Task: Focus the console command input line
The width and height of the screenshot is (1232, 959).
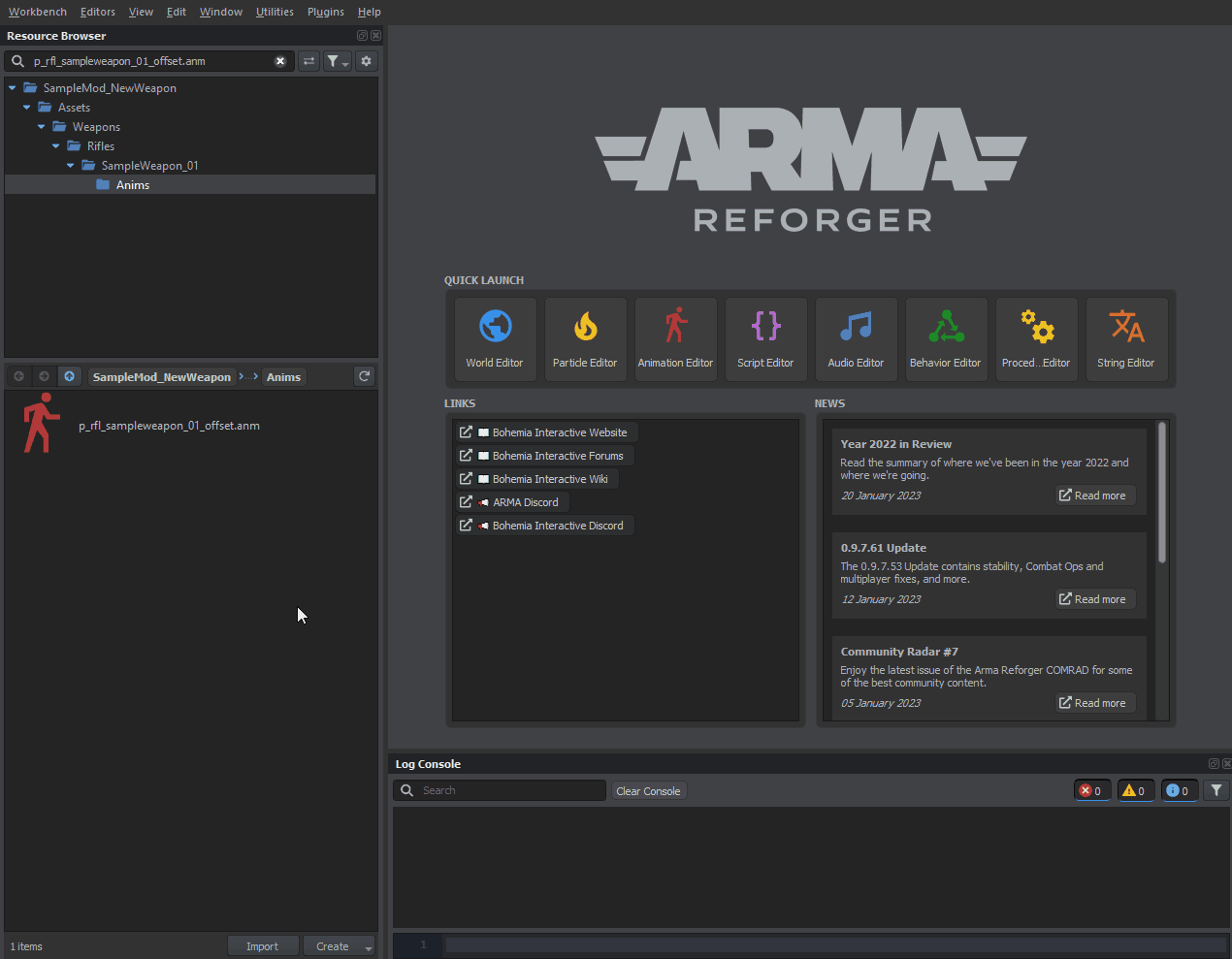Action: tap(834, 944)
